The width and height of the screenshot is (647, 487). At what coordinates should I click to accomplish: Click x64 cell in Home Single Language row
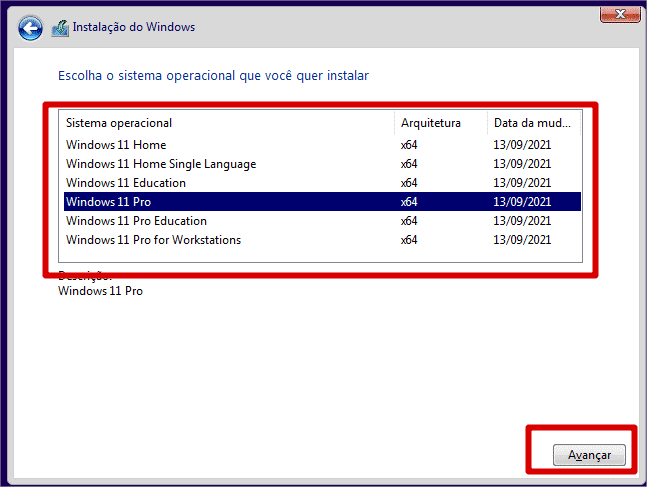(409, 164)
